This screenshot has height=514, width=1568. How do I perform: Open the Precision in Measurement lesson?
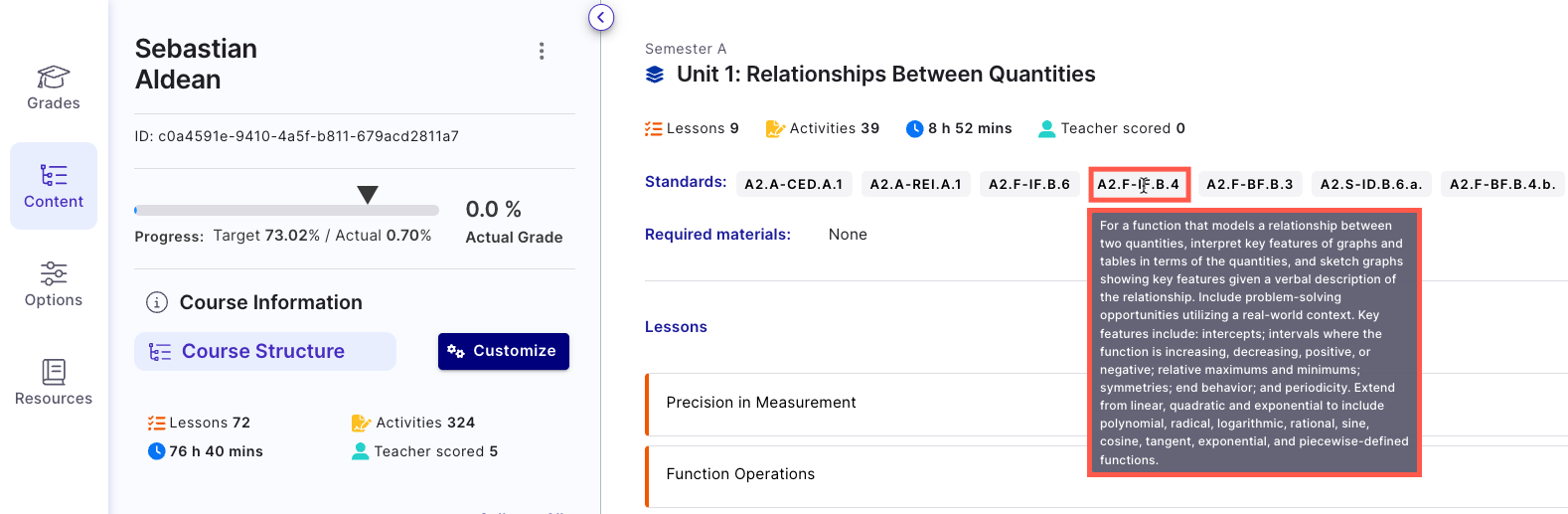pos(1106,403)
